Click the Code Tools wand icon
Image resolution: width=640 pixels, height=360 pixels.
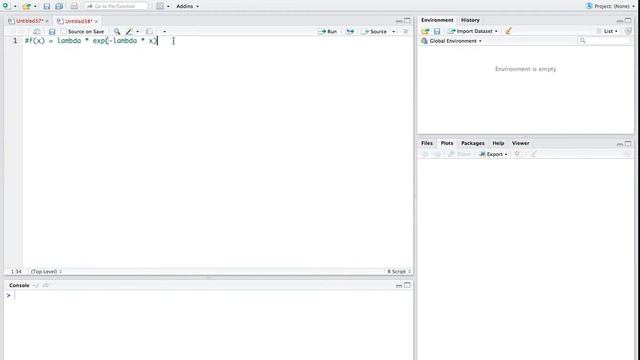129,31
